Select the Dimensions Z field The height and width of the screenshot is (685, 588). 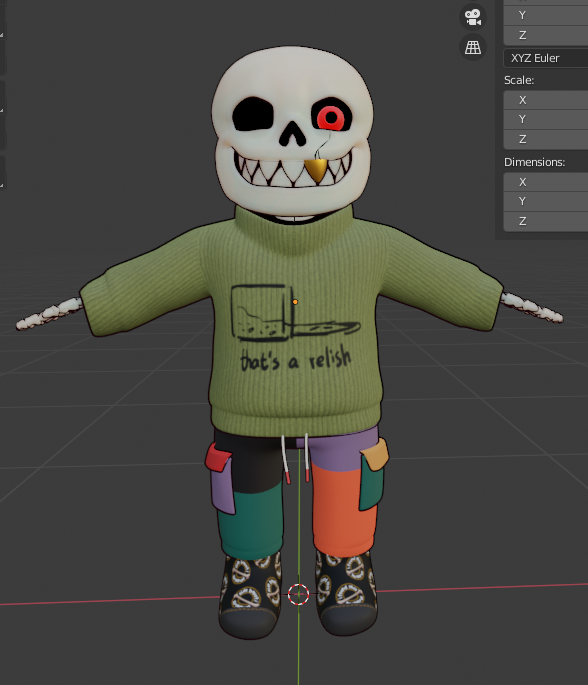tap(546, 221)
